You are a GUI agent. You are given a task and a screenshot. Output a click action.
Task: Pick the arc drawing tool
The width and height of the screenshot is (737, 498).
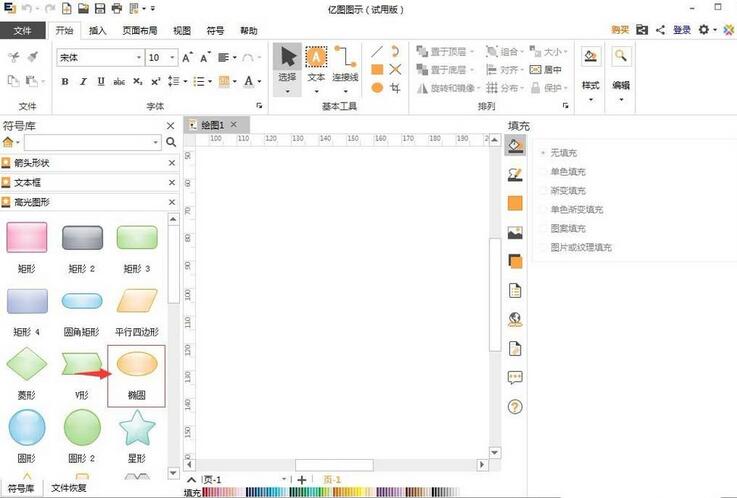click(x=395, y=51)
